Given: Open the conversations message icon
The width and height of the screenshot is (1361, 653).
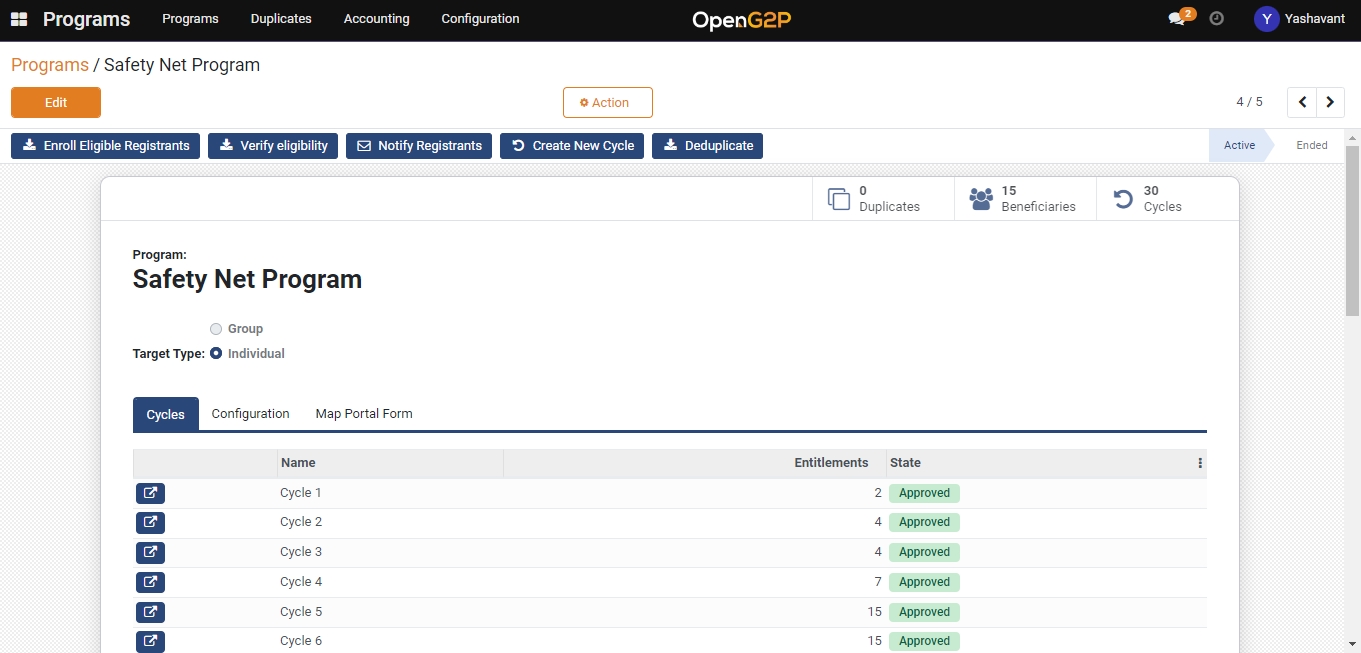Looking at the screenshot, I should click(x=1177, y=19).
